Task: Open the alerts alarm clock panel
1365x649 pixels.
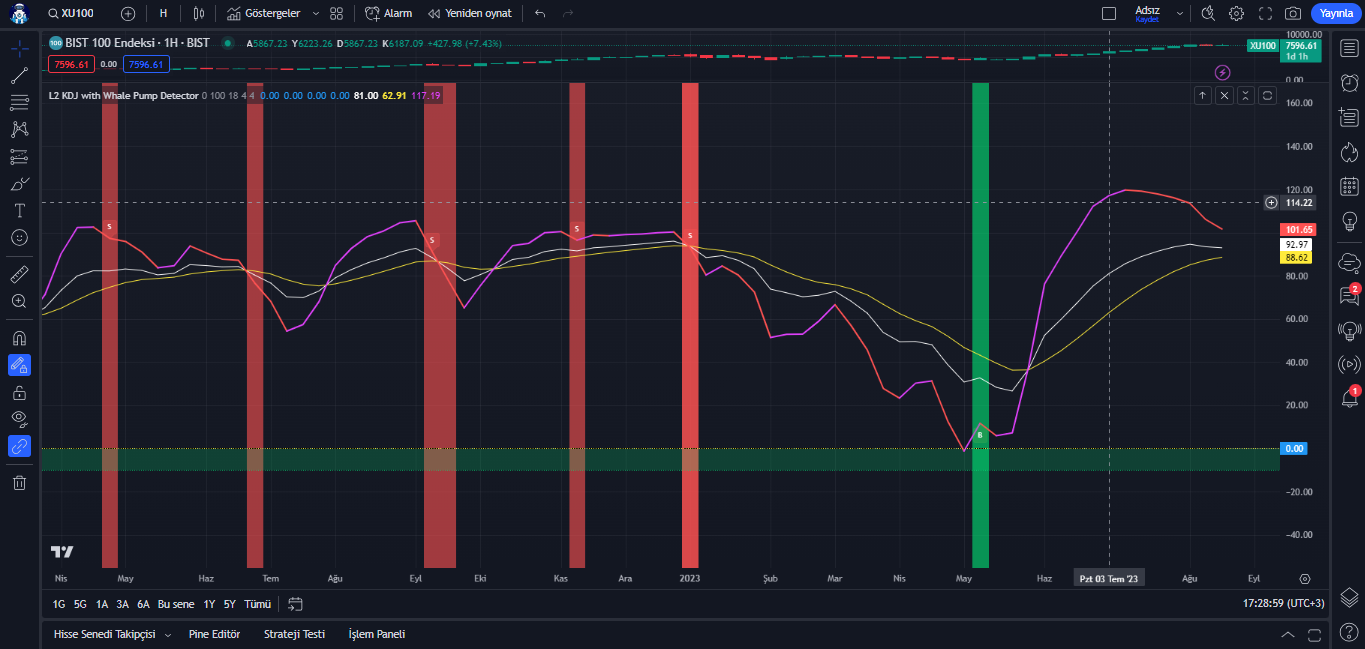Action: tap(1349, 83)
